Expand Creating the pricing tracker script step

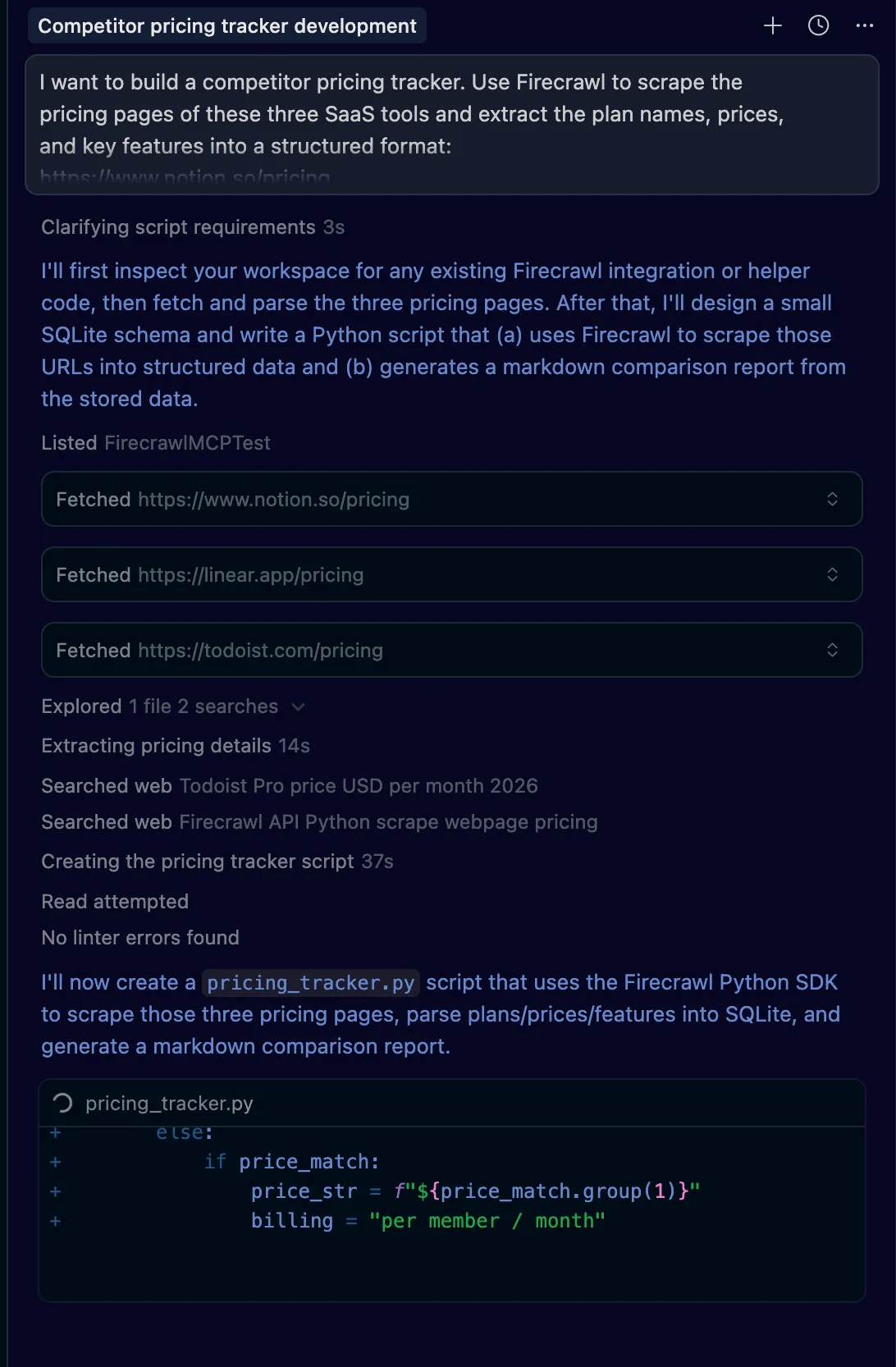[198, 862]
